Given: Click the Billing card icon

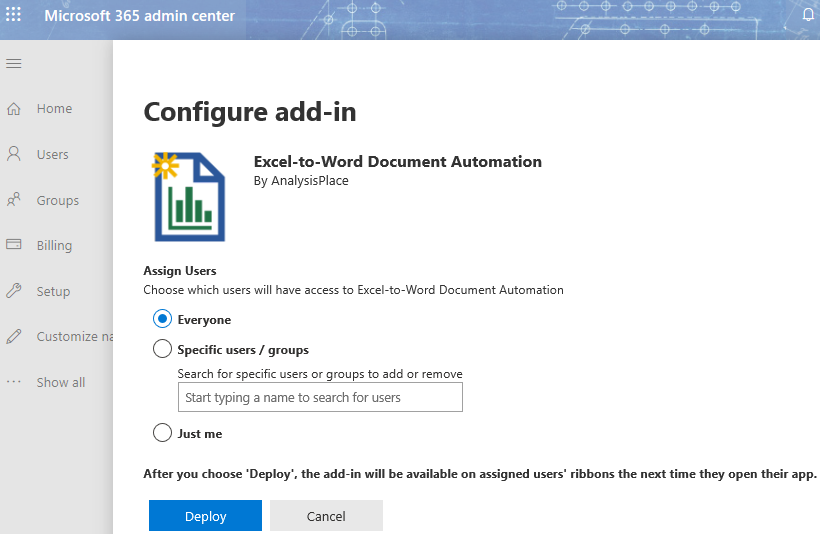Looking at the screenshot, I should (14, 244).
